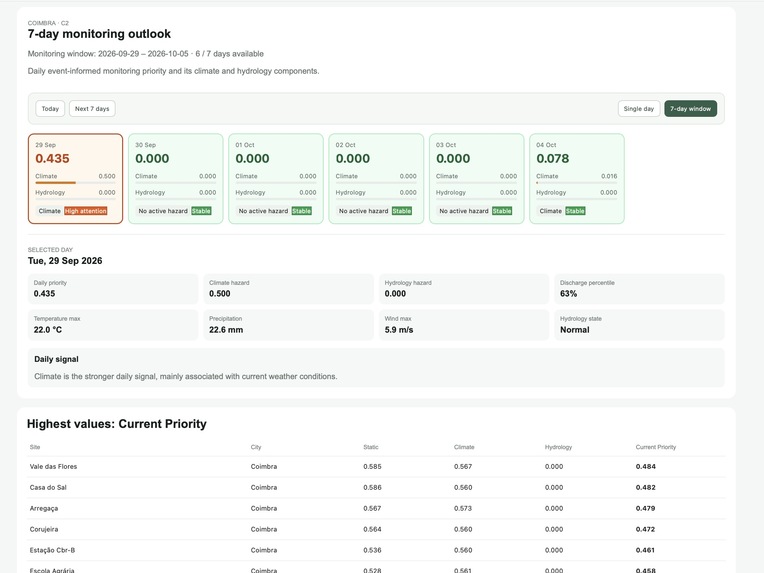
Task: Click the Current Priority column header
Action: tap(656, 447)
